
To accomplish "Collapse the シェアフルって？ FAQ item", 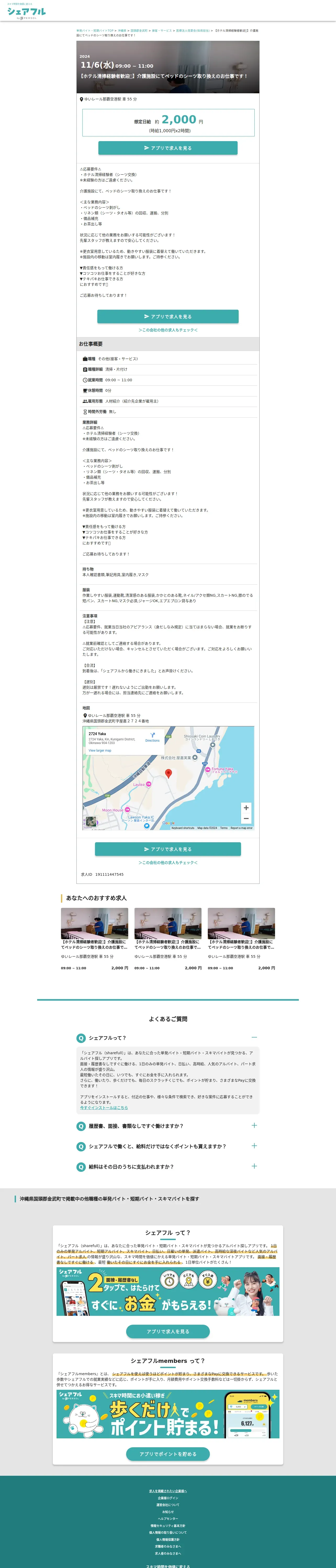I will 254,1037.
